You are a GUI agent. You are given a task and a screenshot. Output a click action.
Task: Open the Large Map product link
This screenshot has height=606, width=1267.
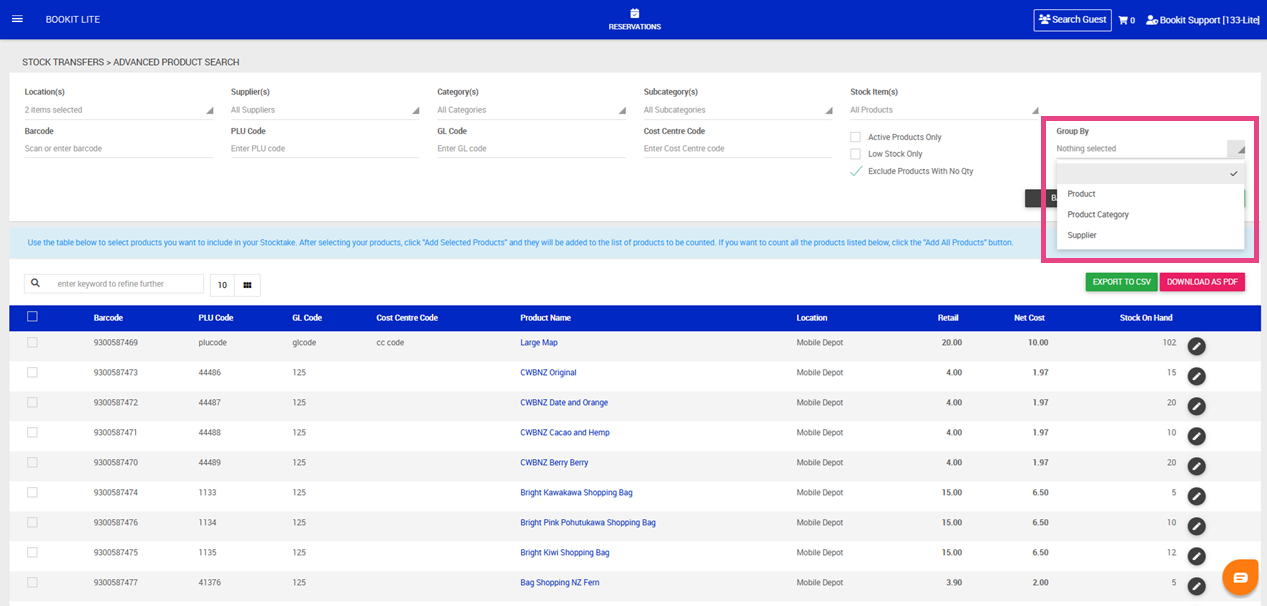(539, 343)
